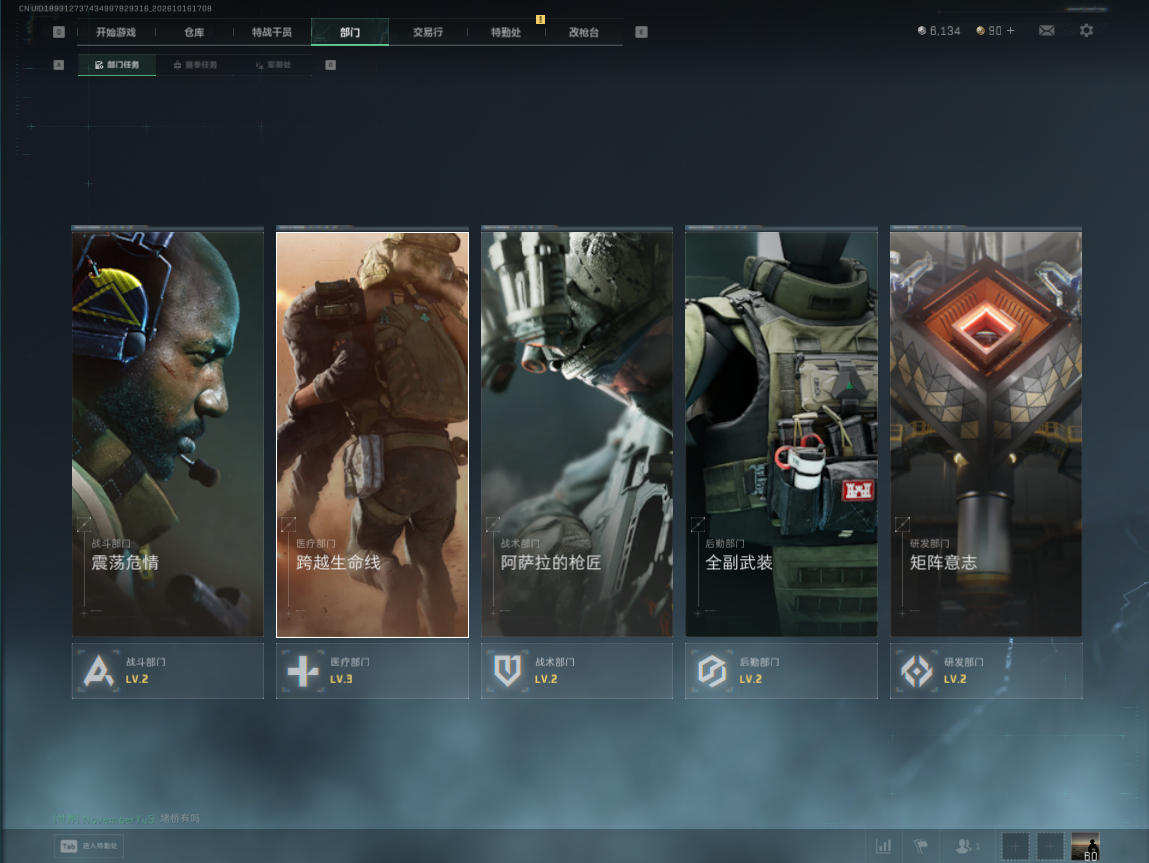Click the tactical department shield icon
Image resolution: width=1149 pixels, height=863 pixels.
click(507, 670)
